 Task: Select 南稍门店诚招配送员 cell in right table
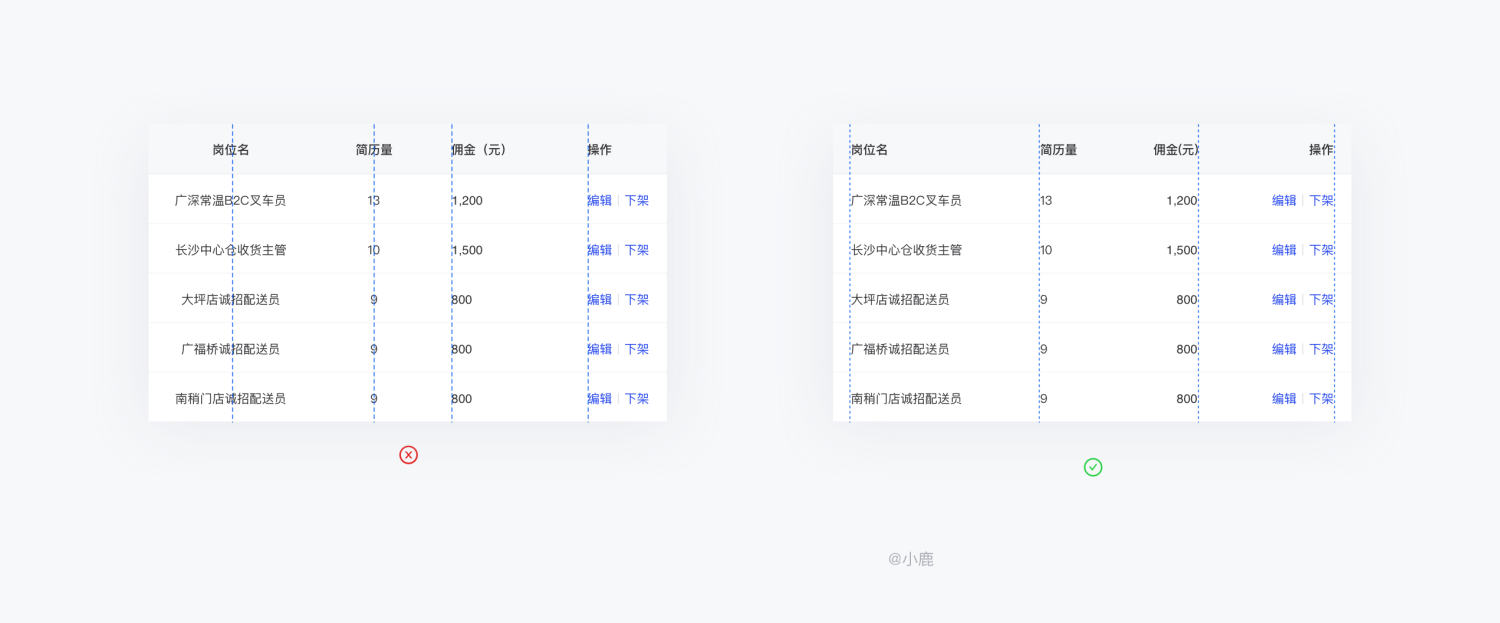906,398
